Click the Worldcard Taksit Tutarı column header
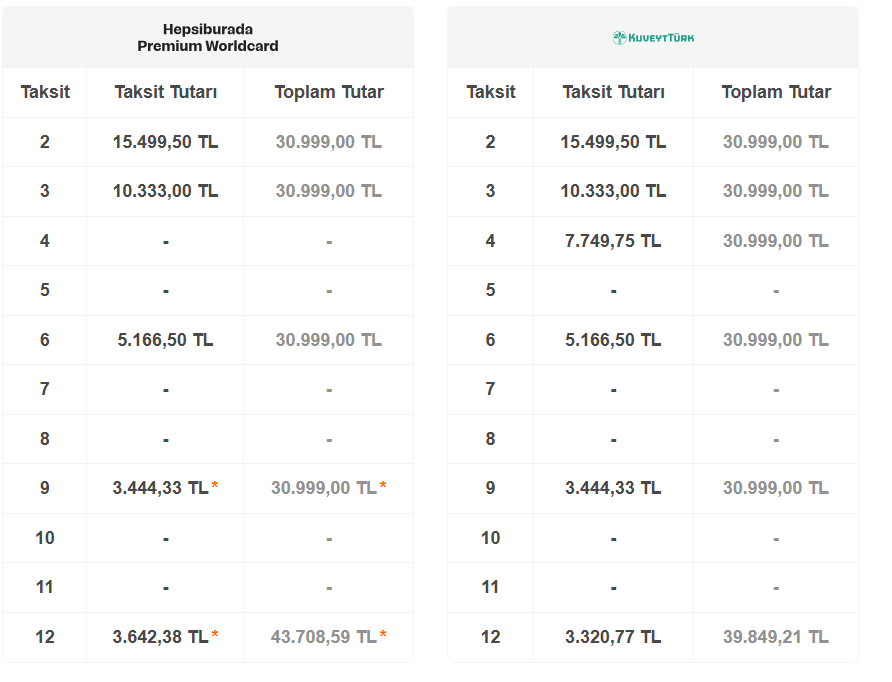Screen dimensions: 892x682 [x=165, y=92]
